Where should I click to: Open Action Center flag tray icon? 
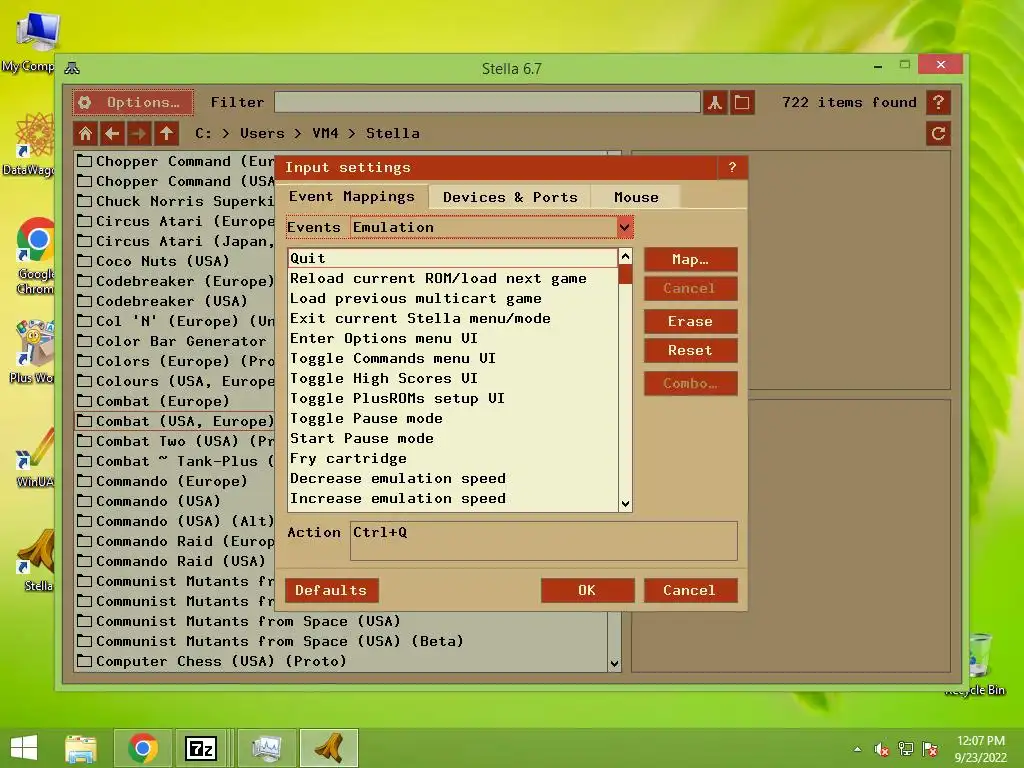tap(930, 749)
